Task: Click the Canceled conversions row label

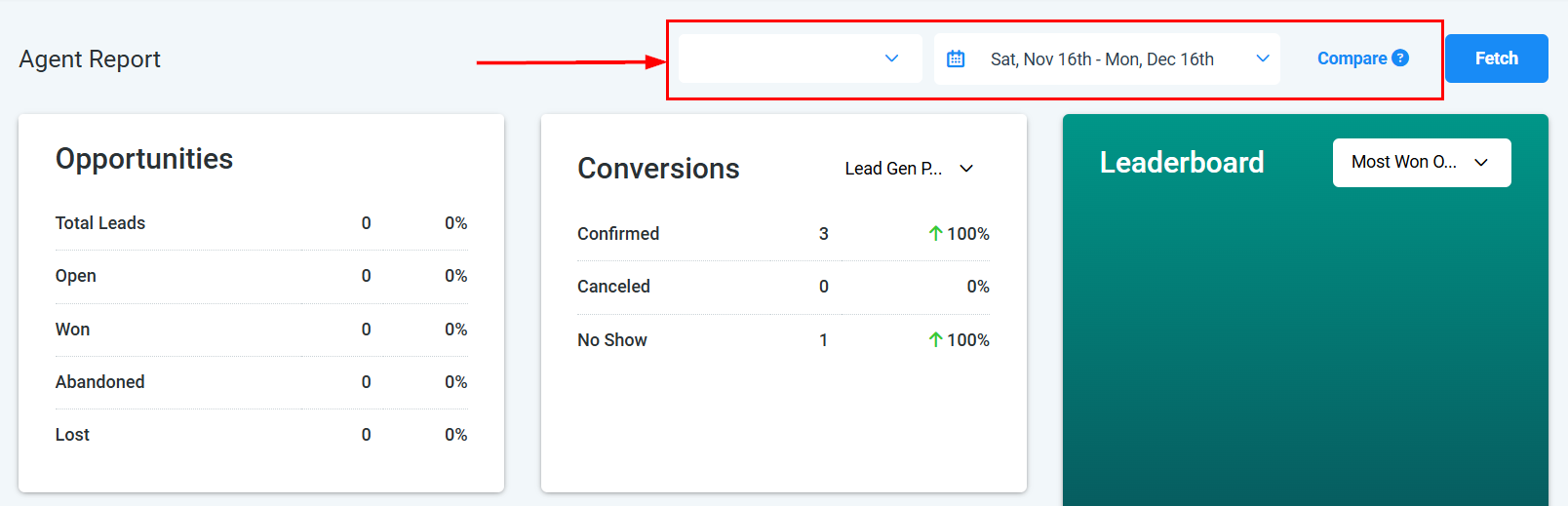Action: (613, 287)
